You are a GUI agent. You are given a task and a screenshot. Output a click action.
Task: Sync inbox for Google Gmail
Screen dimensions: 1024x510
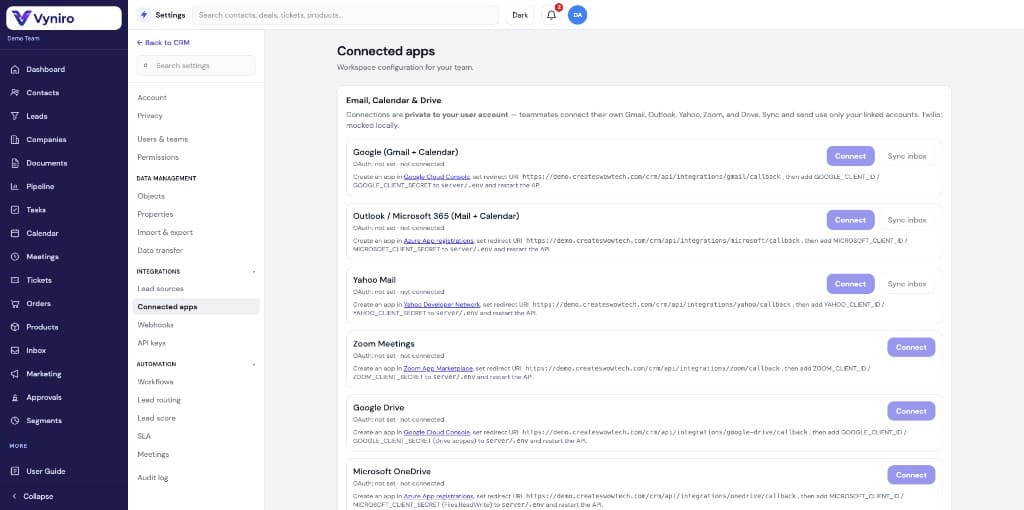(x=907, y=156)
